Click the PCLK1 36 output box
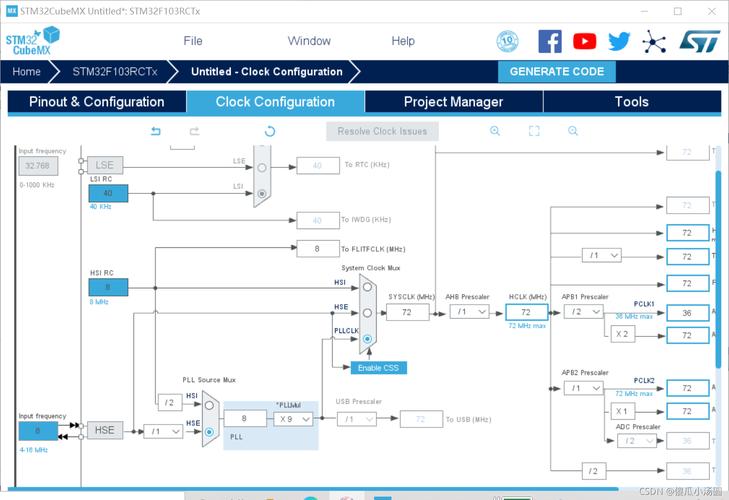The image size is (729, 500). click(x=688, y=313)
